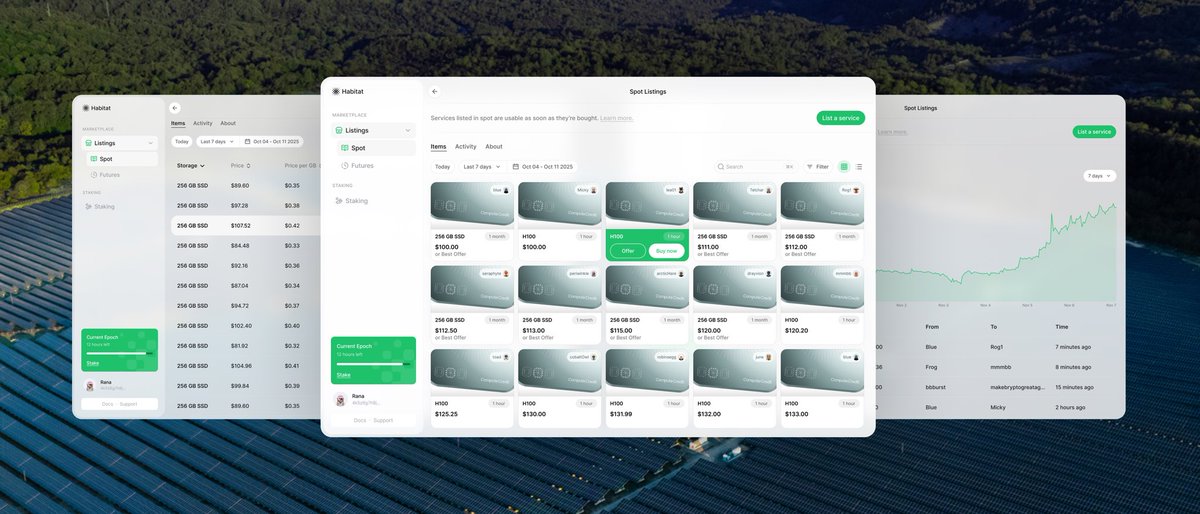Click the Current Epoch progress bar in front window
The height and width of the screenshot is (514, 1200).
pyautogui.click(x=374, y=364)
